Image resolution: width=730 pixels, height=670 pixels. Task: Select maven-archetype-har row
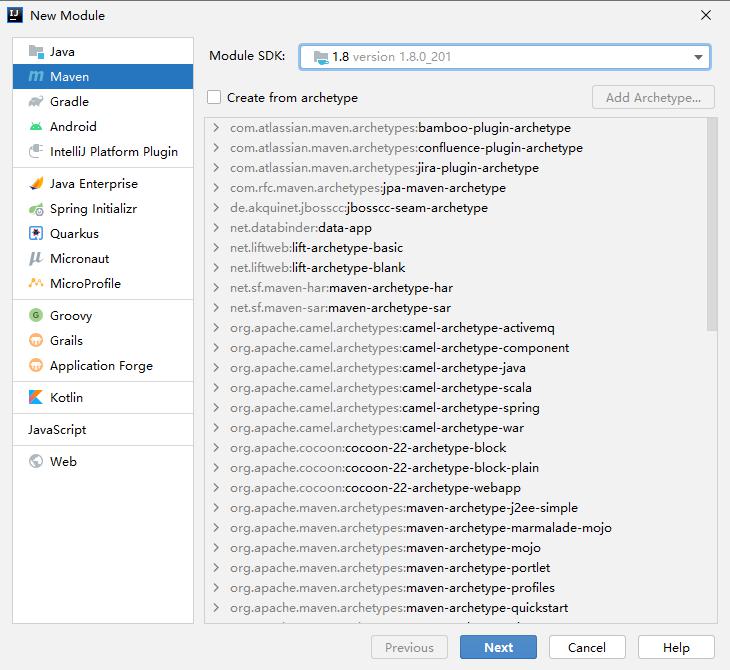[x=456, y=288]
